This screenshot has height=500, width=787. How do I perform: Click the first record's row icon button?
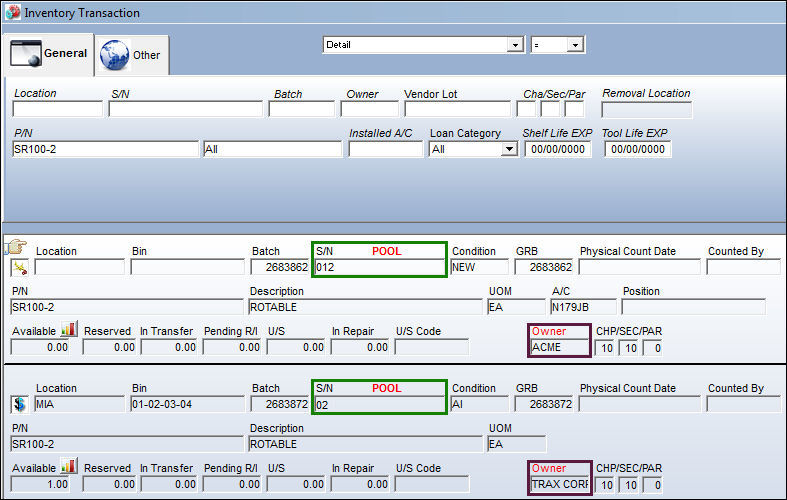[19, 268]
